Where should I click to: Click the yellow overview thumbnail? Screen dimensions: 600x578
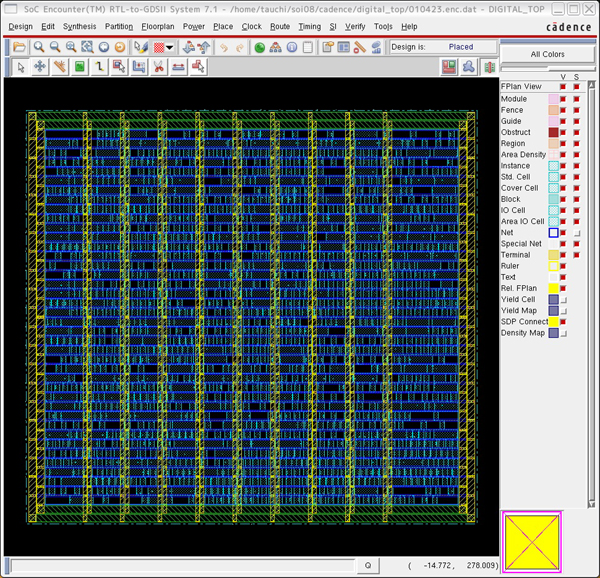point(532,542)
